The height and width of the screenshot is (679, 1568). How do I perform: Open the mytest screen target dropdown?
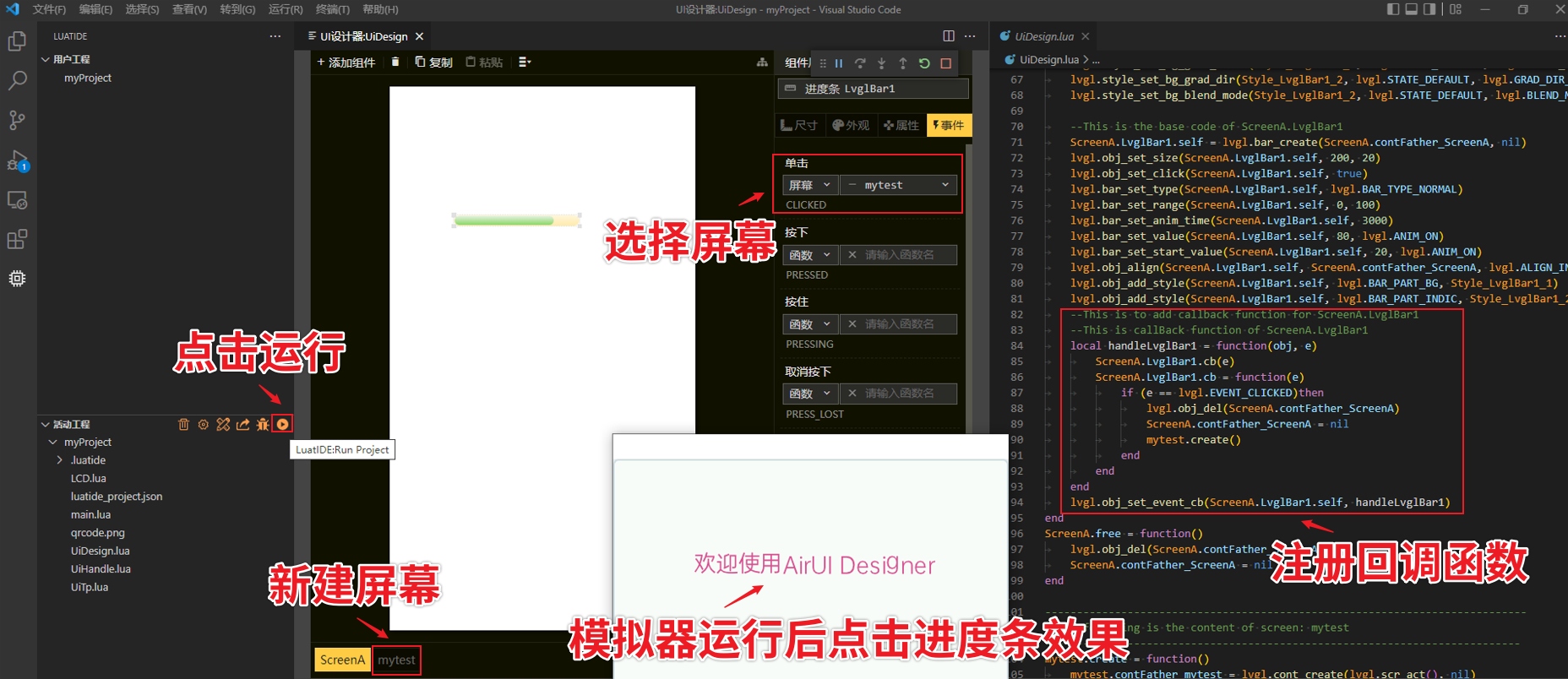tap(899, 185)
